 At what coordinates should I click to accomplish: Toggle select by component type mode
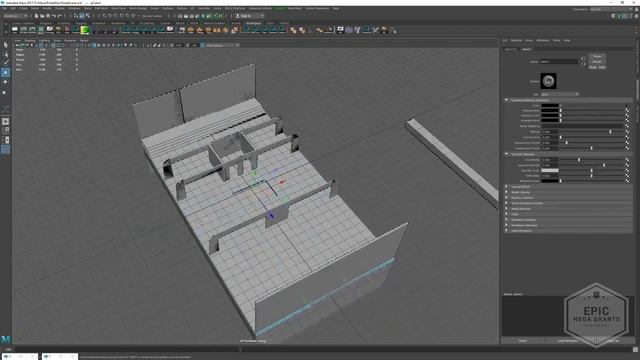click(87, 16)
